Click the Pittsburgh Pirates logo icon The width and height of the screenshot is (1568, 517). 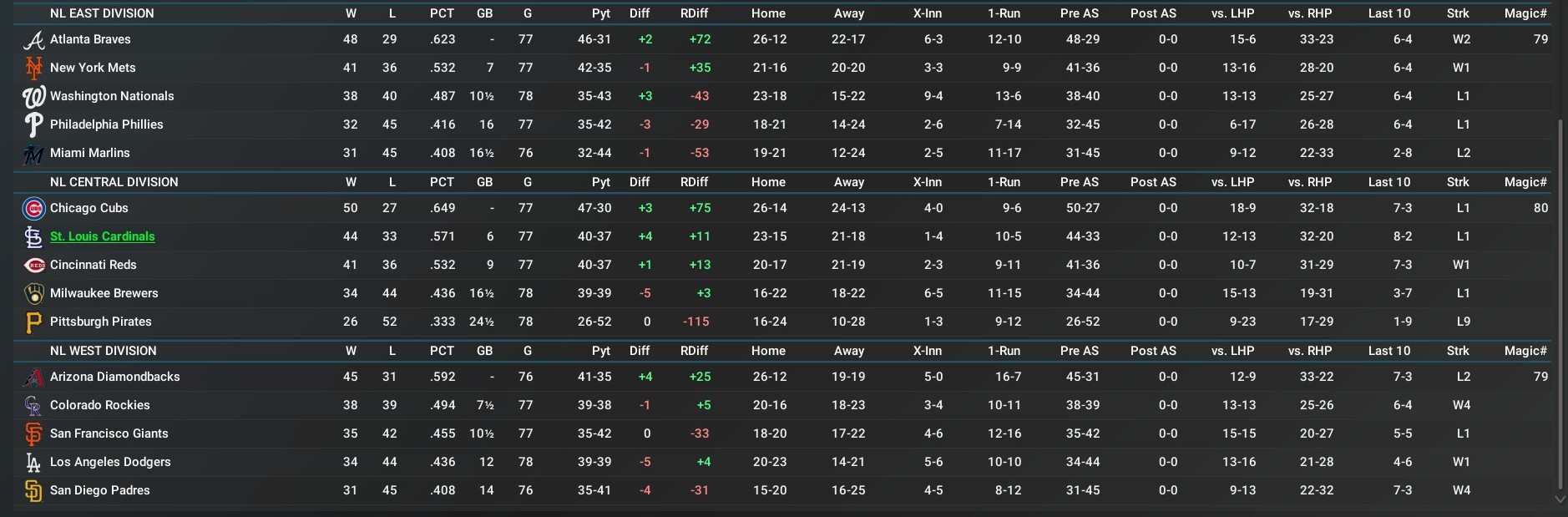(x=33, y=322)
